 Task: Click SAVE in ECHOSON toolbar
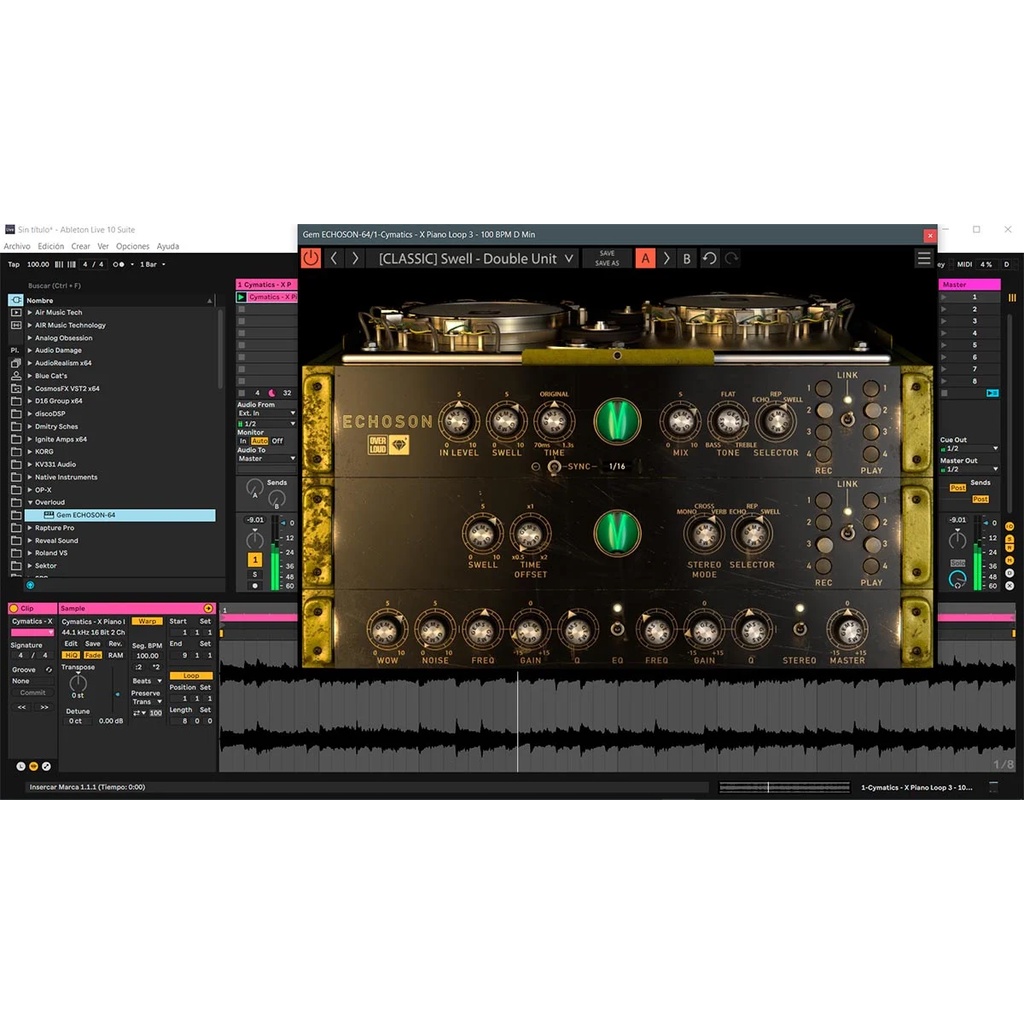click(x=607, y=253)
